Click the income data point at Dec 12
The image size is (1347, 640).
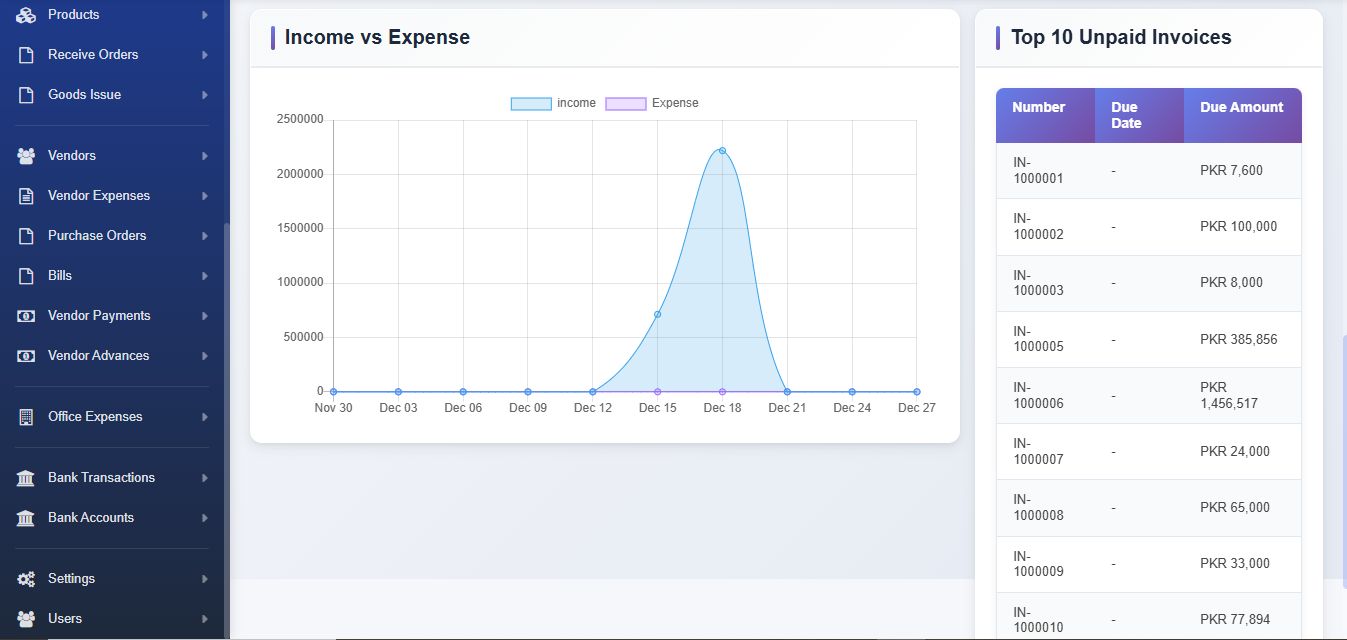(593, 392)
